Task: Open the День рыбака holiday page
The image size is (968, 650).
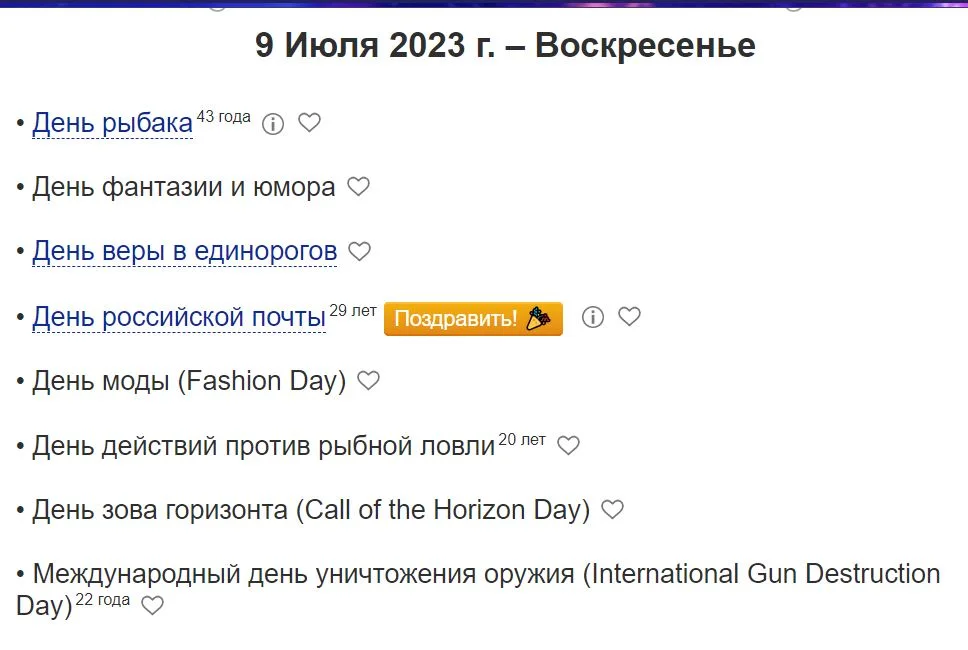Action: pyautogui.click(x=112, y=122)
